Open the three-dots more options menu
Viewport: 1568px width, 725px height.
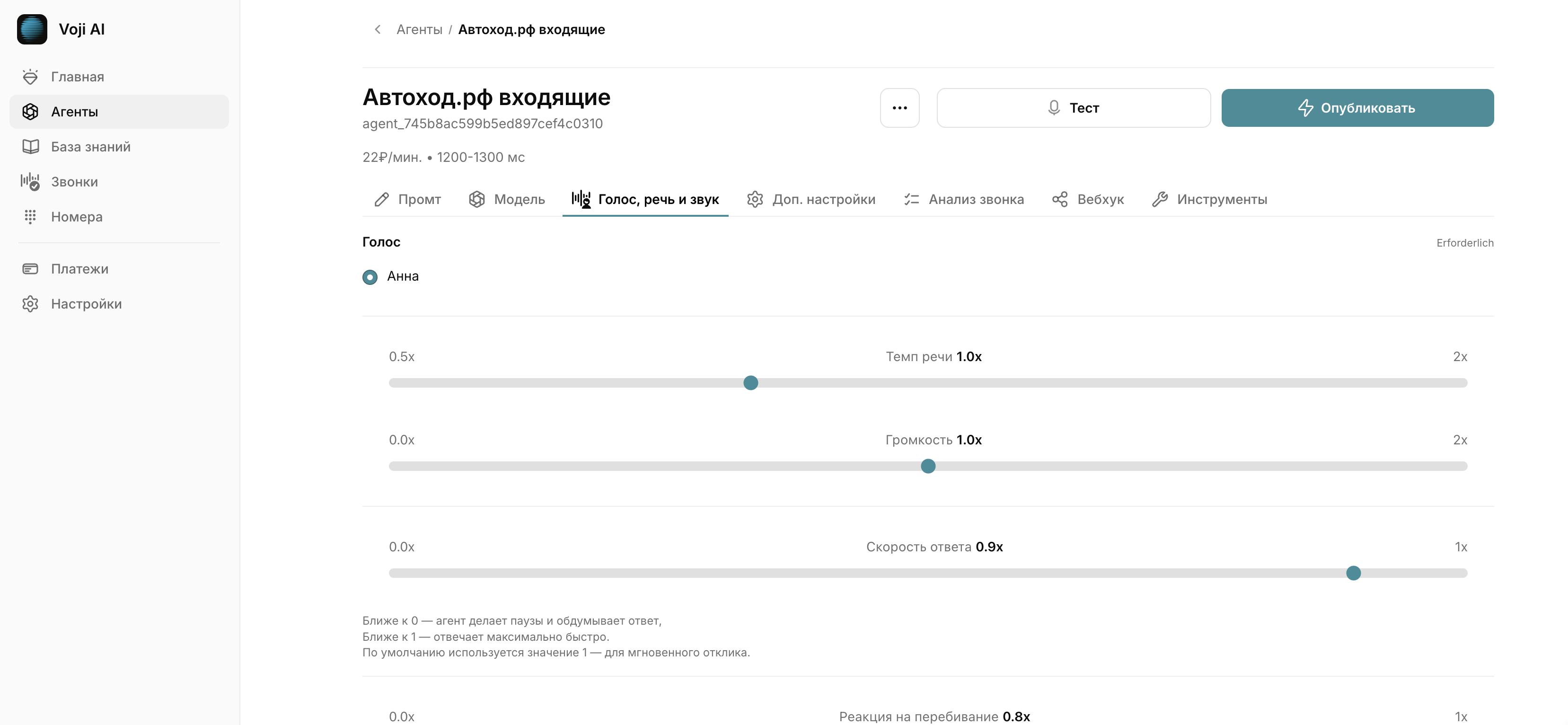point(899,108)
